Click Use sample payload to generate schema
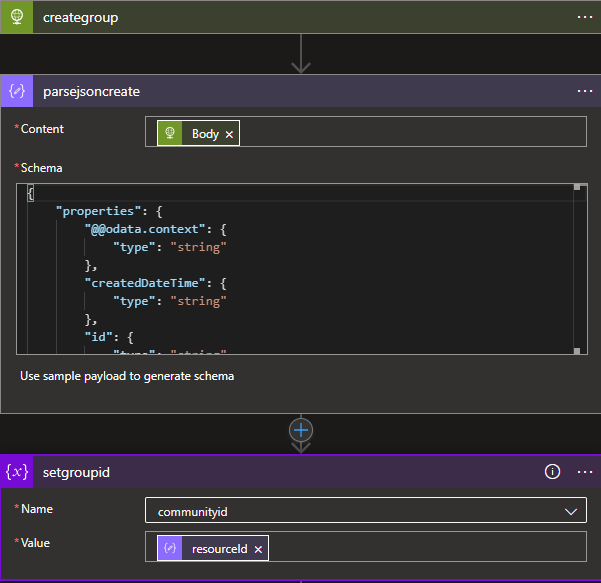Screen dimensions: 601x583 127,377
